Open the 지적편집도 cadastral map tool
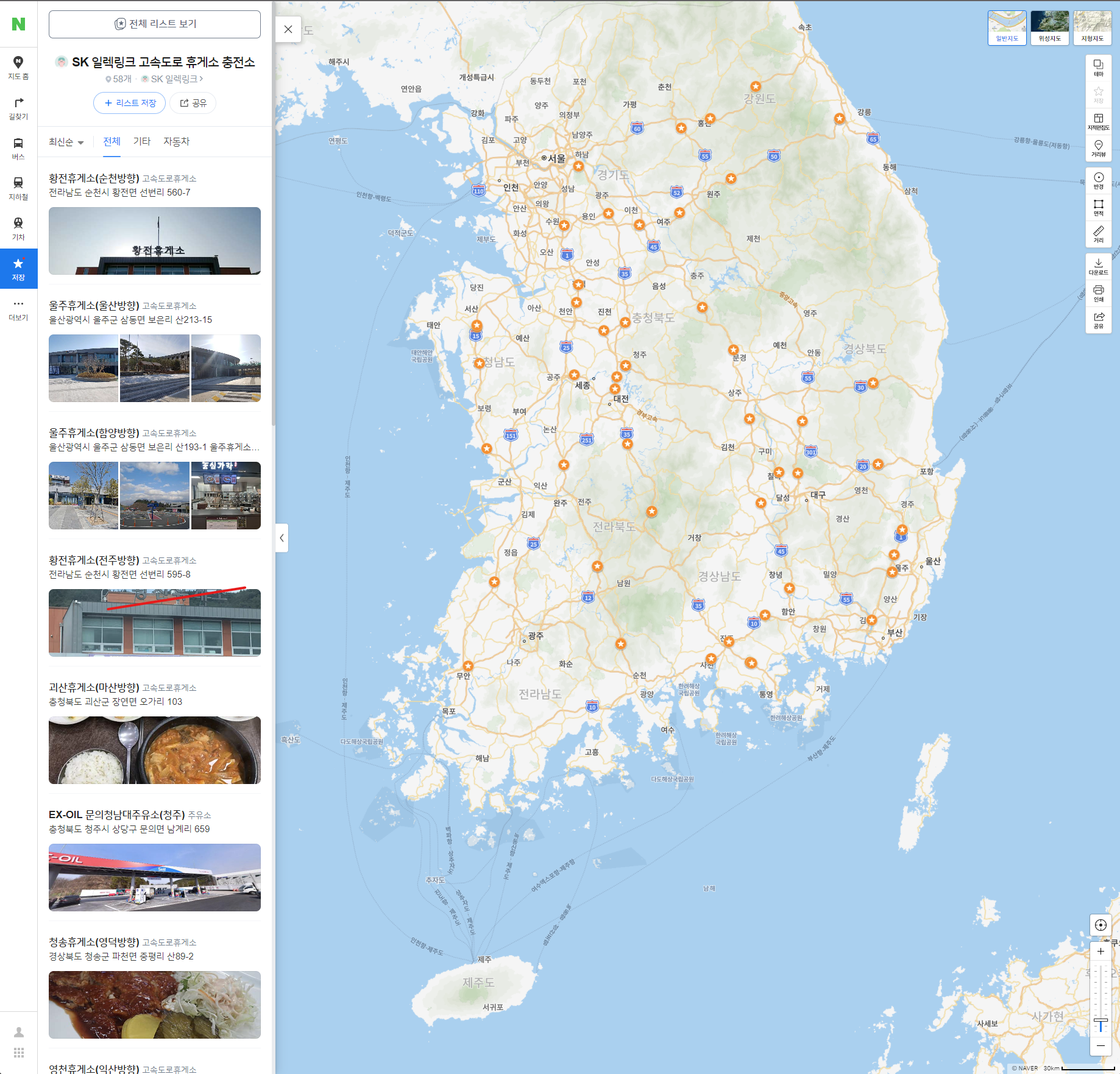 1098,121
